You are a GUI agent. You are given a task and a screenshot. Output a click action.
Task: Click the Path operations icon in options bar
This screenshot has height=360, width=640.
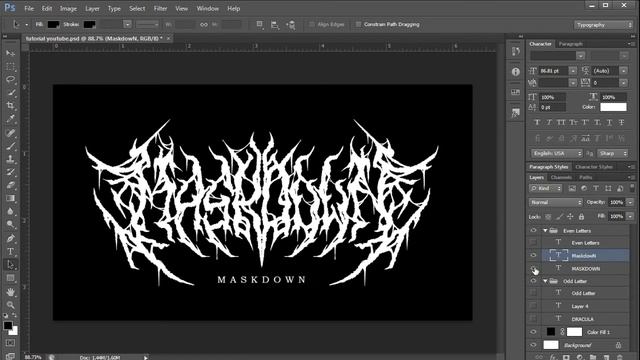(x=260, y=25)
